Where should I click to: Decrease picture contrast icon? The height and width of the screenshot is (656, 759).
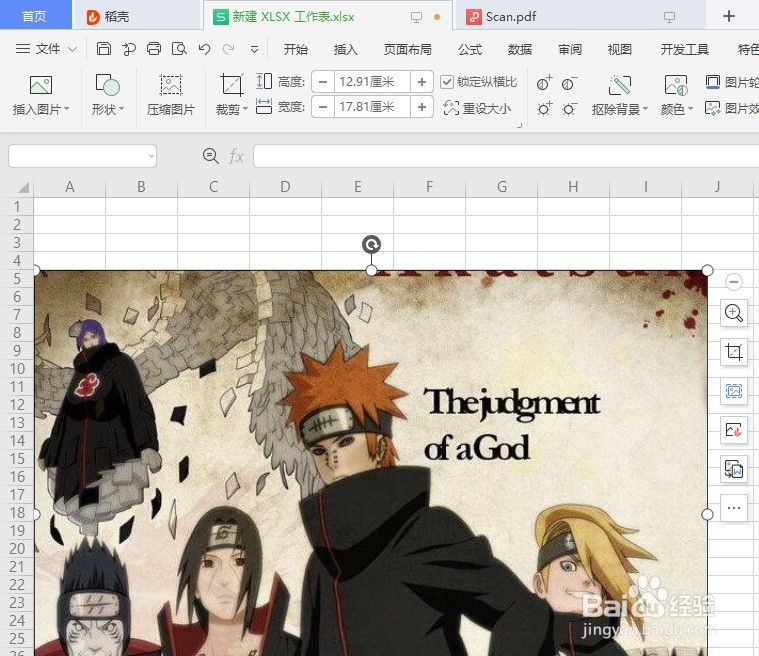(x=569, y=83)
